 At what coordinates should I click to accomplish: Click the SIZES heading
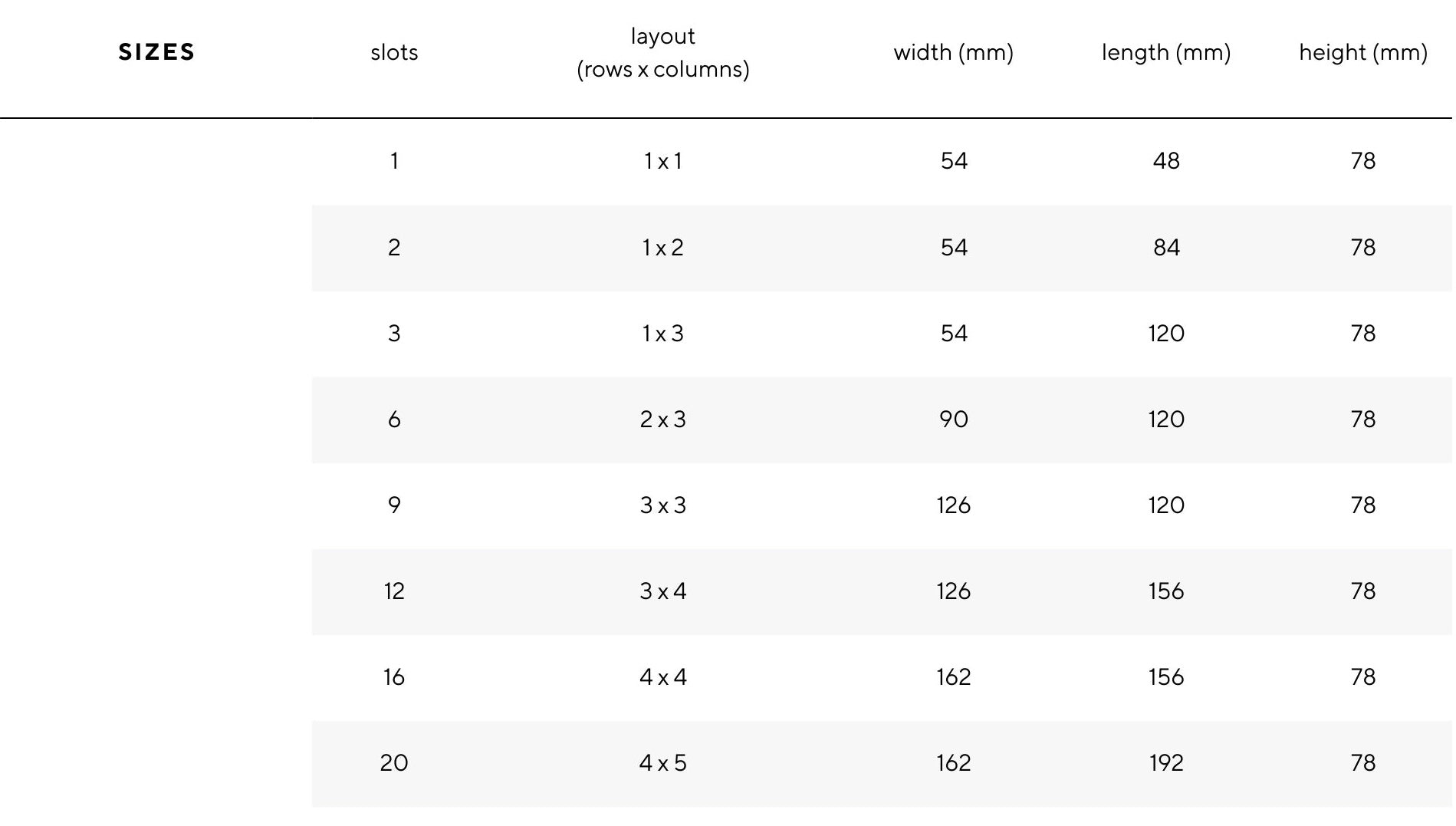click(x=156, y=52)
